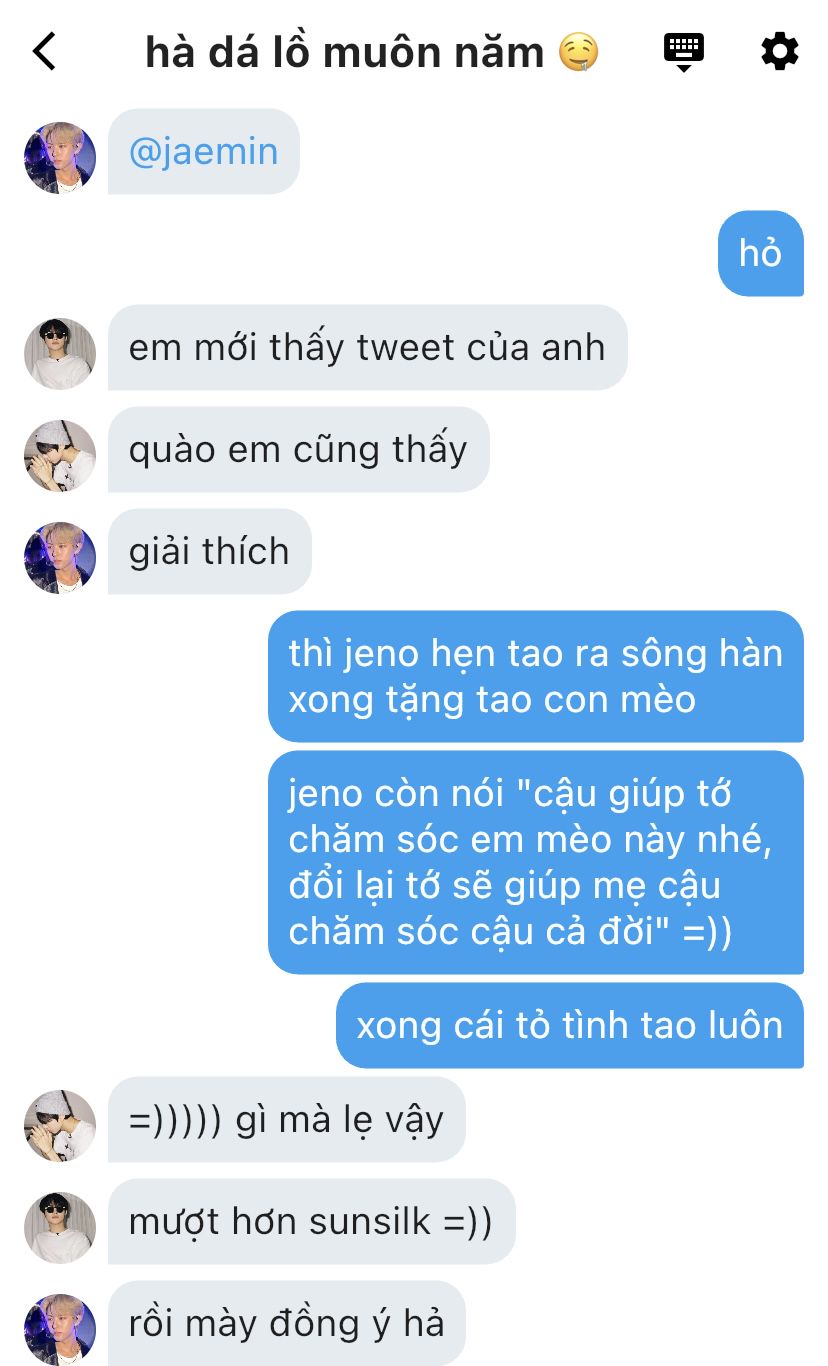Viewport: 828px width, 1366px height.
Task: Tap avatar beside "gì mà lẹ vậy"
Action: coord(60,1126)
